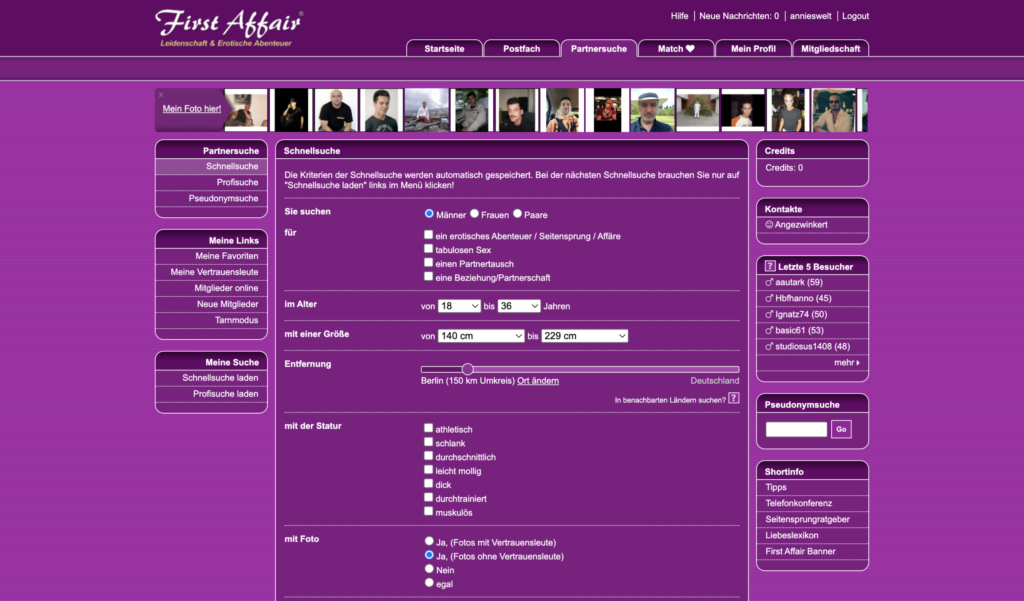Check eine Beziehung/Partnerschaft option
The height and width of the screenshot is (601, 1024).
[428, 276]
